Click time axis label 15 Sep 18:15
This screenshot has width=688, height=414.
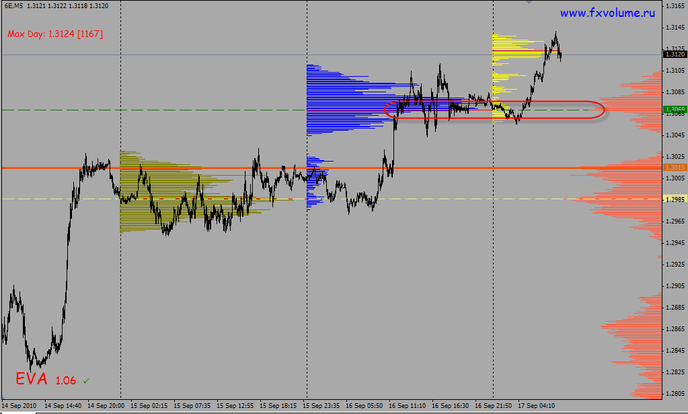pyautogui.click(x=278, y=406)
